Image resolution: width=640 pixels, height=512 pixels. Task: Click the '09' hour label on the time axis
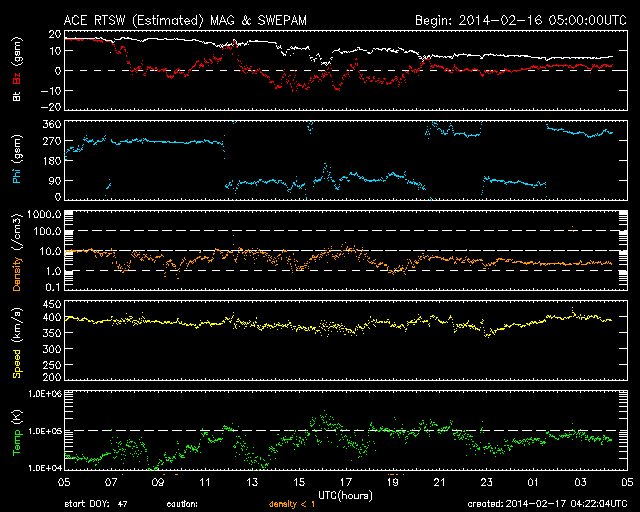[158, 482]
